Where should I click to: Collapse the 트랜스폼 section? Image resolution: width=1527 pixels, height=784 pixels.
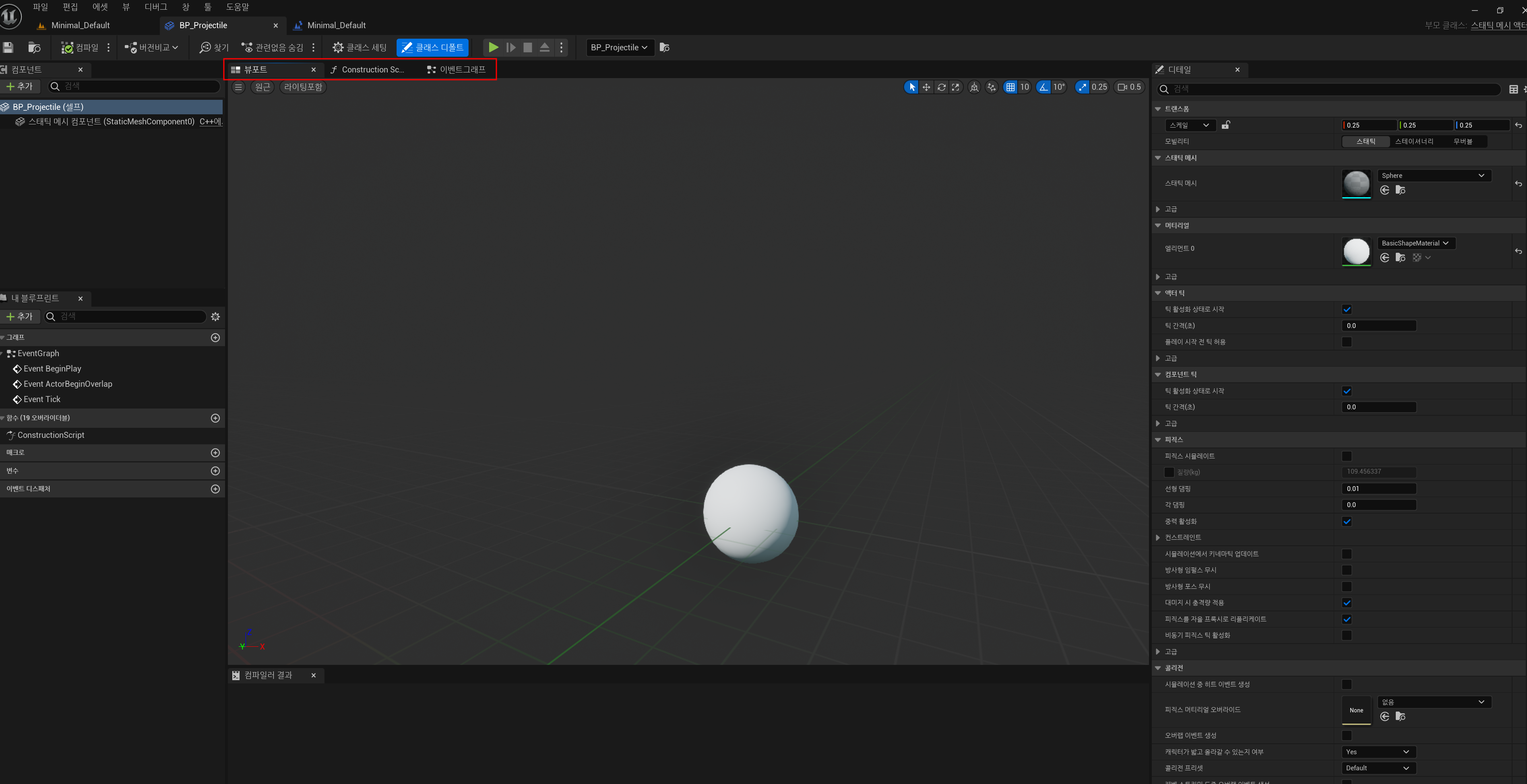(x=1158, y=109)
